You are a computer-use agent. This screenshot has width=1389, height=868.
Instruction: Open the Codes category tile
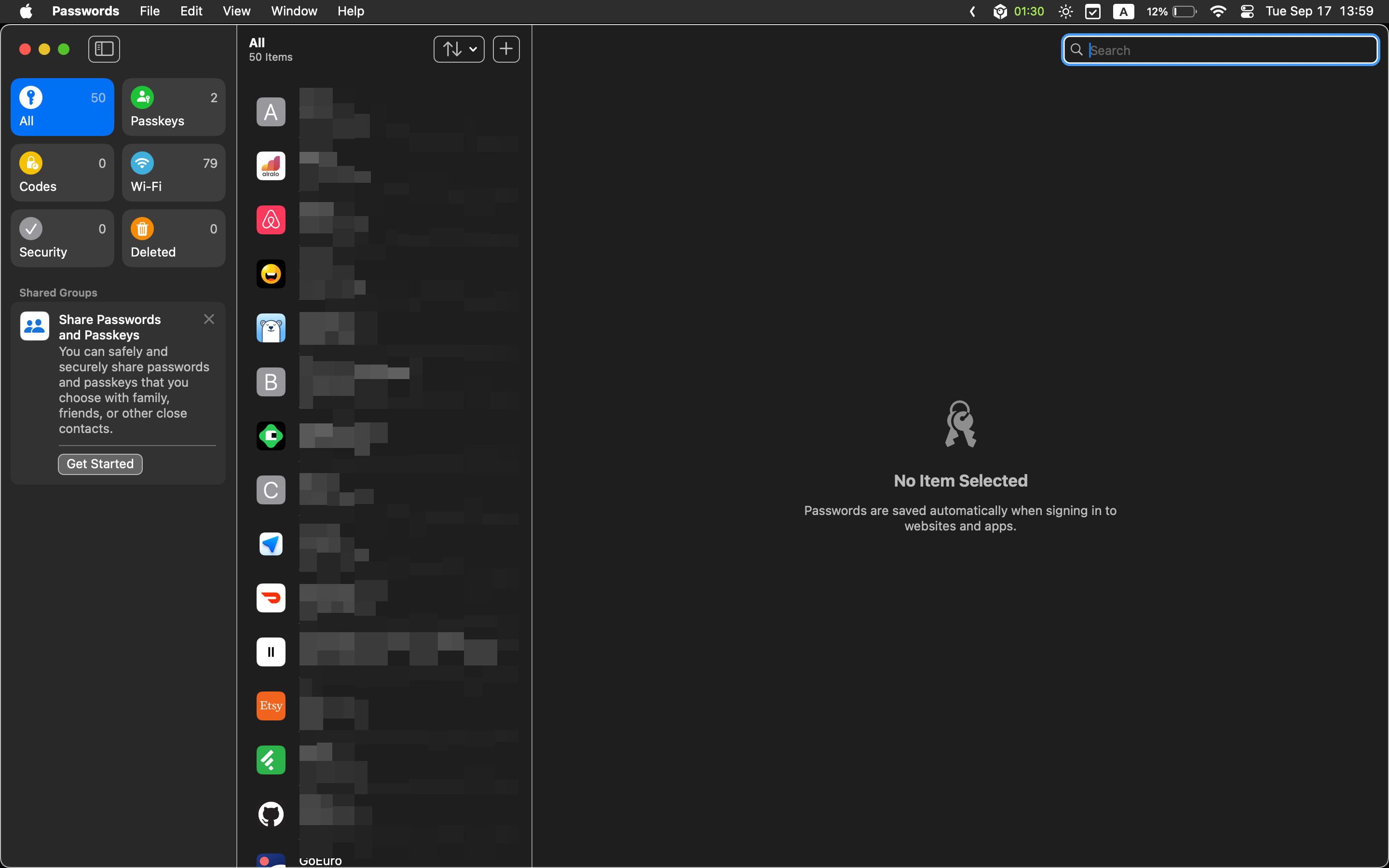(62, 173)
